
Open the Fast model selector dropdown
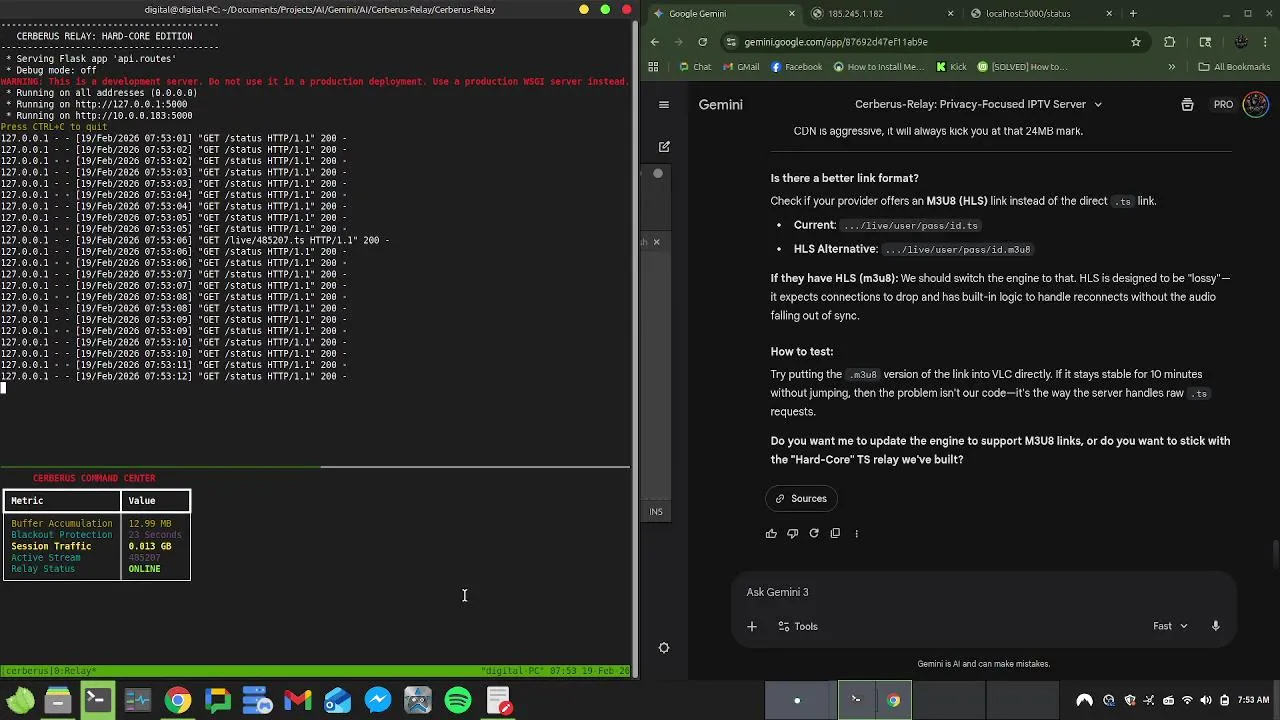[x=1170, y=626]
